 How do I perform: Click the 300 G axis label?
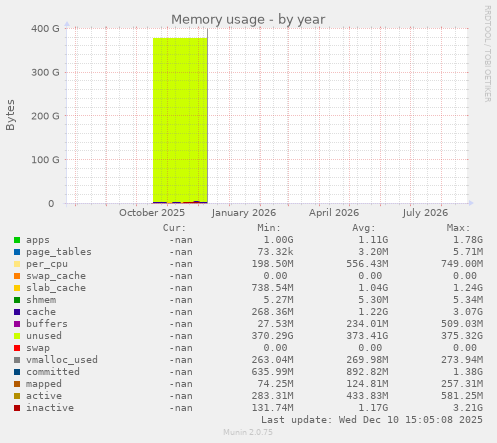pos(45,72)
